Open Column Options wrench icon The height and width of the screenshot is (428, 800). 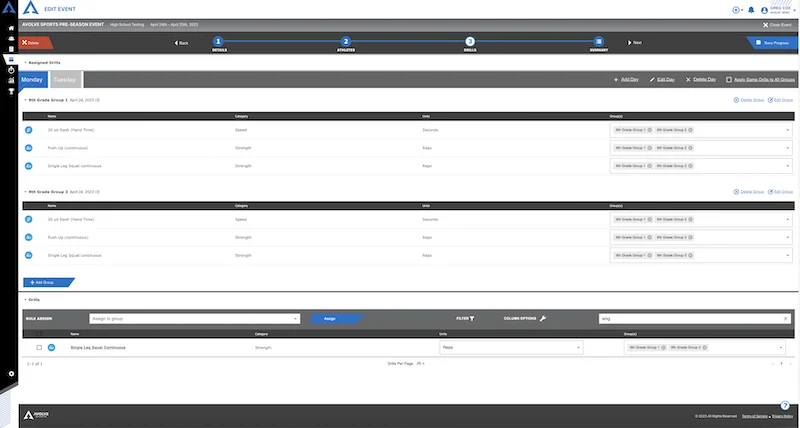click(x=543, y=318)
